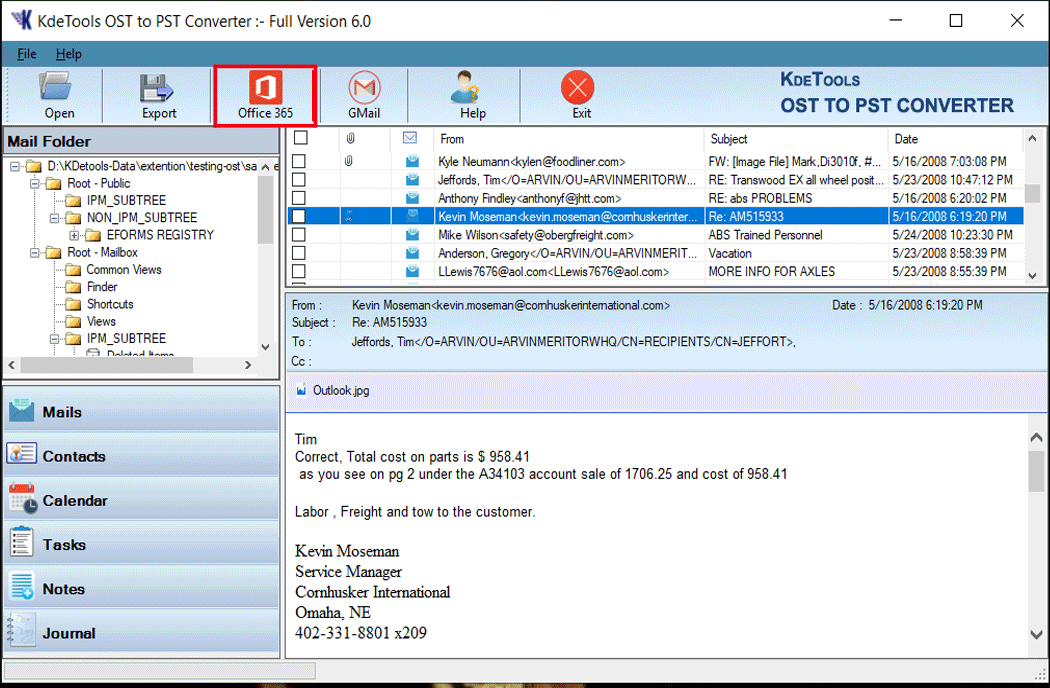Maximize the KdeTools window
1050x688 pixels.
pyautogui.click(x=956, y=21)
